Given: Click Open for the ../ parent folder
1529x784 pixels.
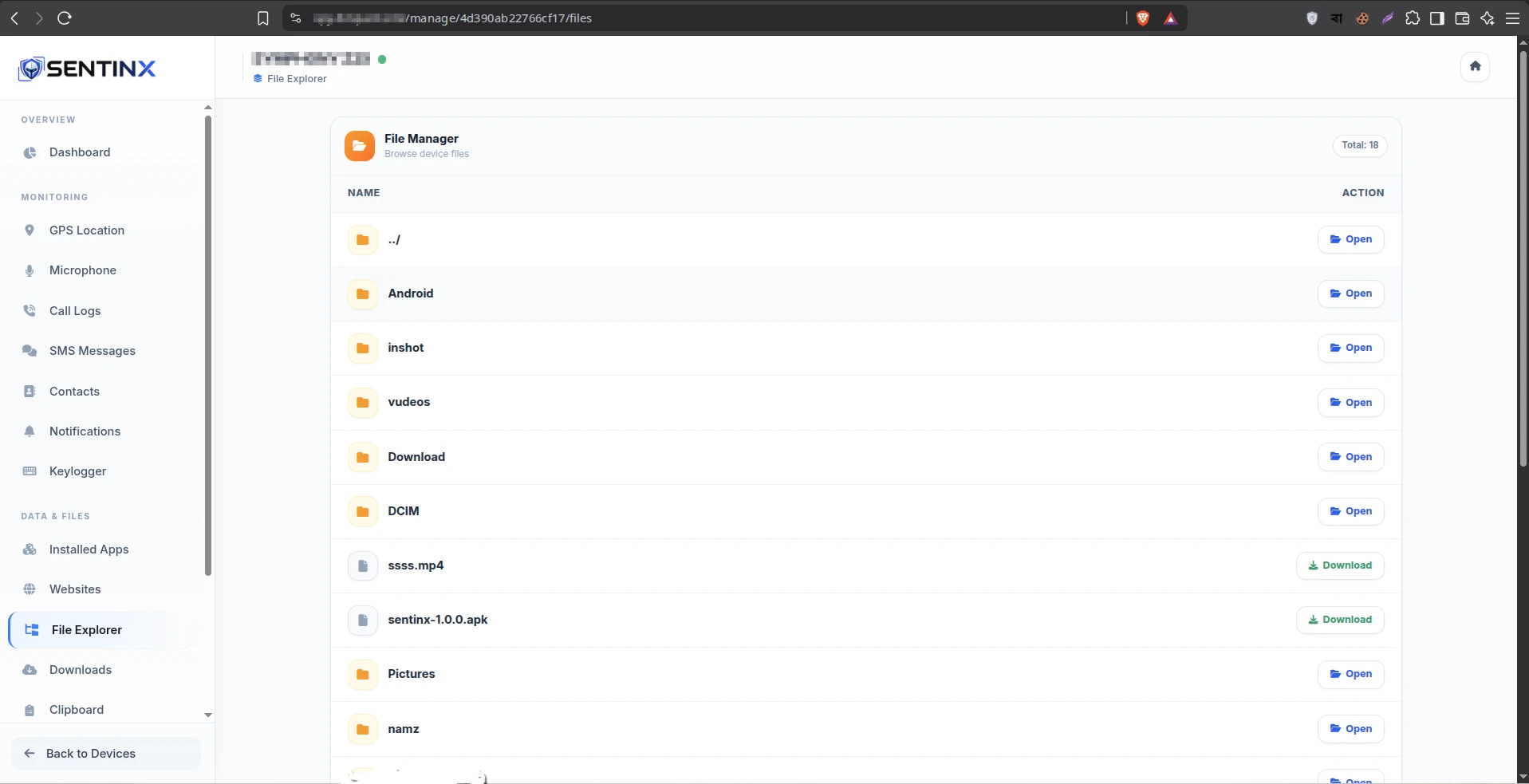Looking at the screenshot, I should [1350, 239].
